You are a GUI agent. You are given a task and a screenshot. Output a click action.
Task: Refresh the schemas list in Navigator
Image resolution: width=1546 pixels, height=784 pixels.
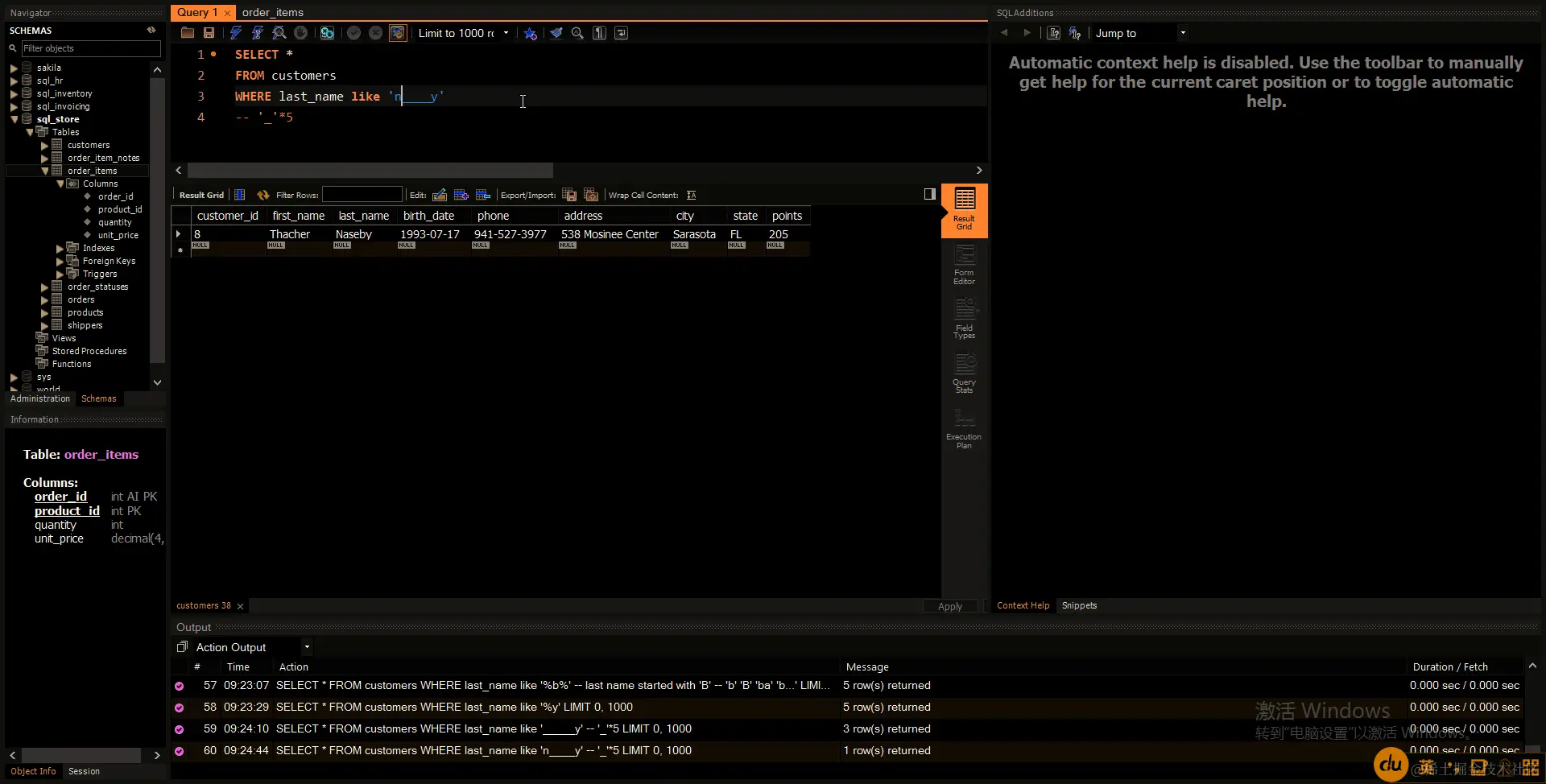point(151,30)
